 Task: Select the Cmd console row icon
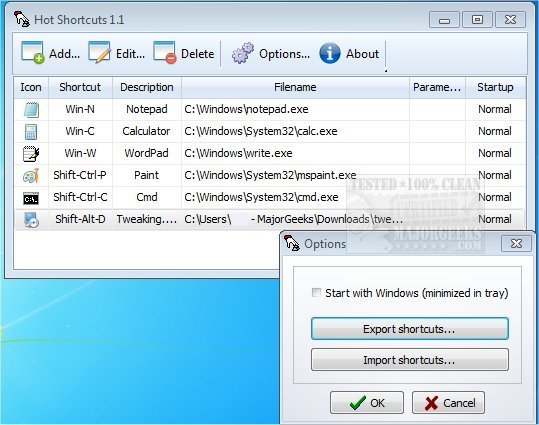[x=31, y=198]
